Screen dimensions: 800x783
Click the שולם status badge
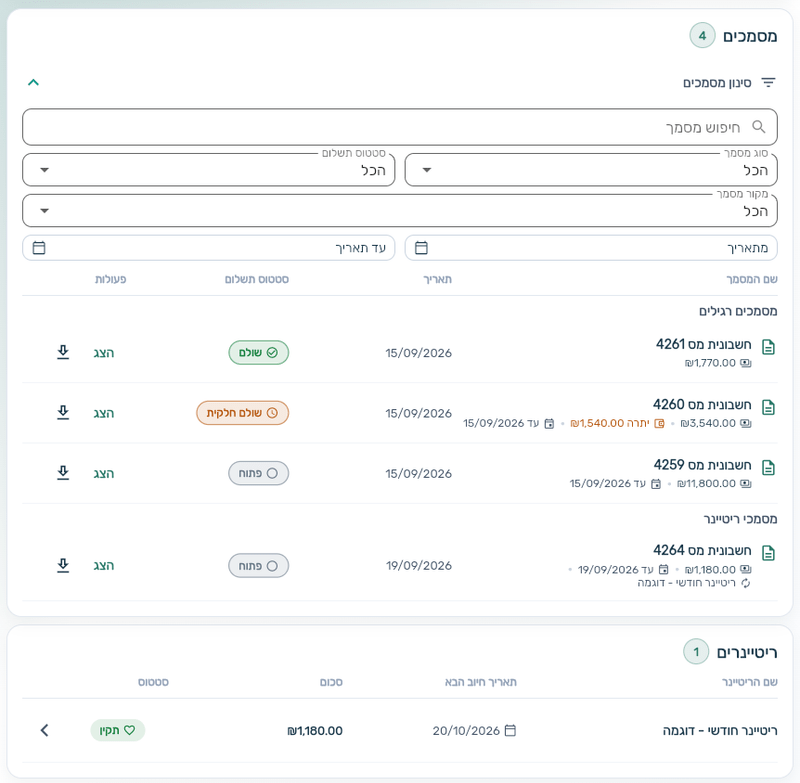point(259,352)
